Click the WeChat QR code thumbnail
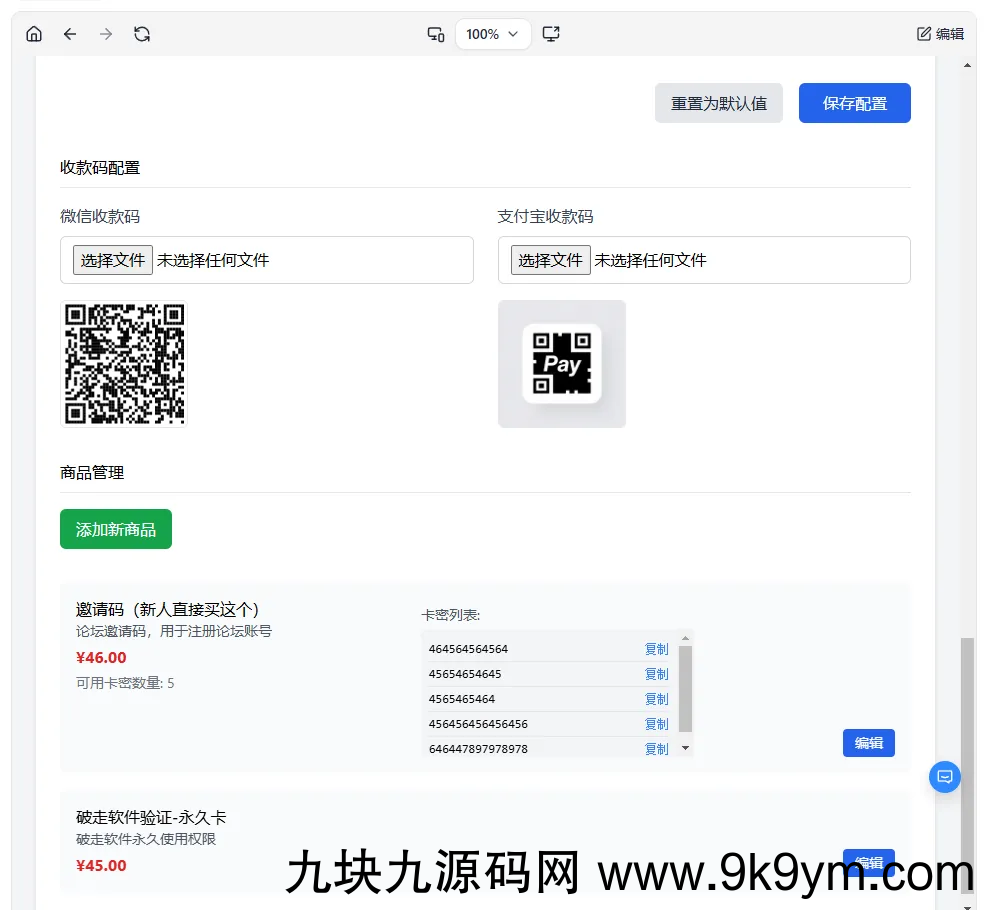987x910 pixels. (x=124, y=364)
